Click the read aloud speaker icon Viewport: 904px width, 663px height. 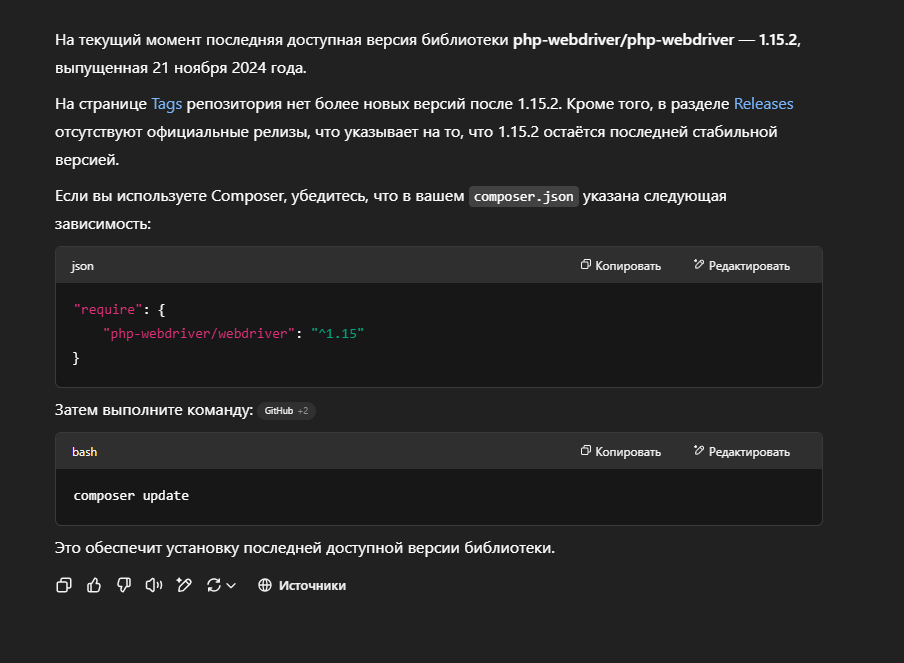point(153,585)
